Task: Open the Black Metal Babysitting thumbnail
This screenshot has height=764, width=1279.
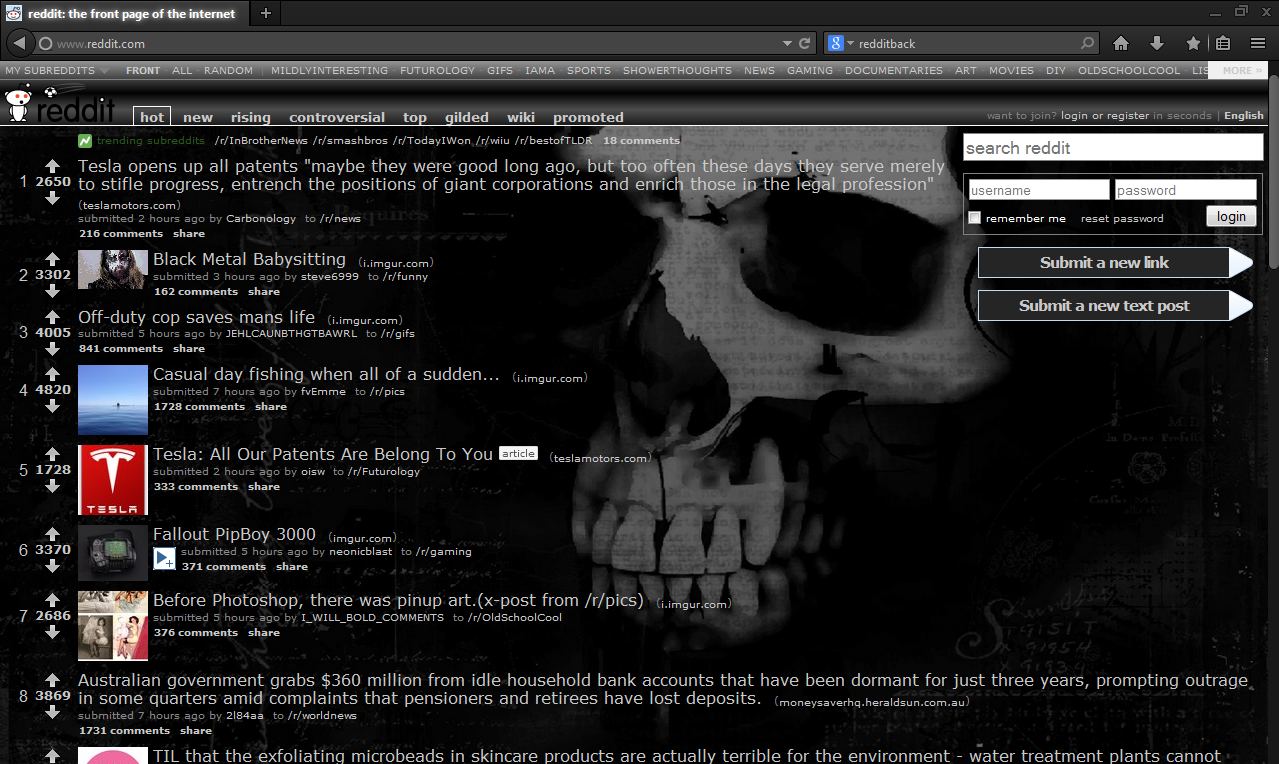Action: coord(113,270)
